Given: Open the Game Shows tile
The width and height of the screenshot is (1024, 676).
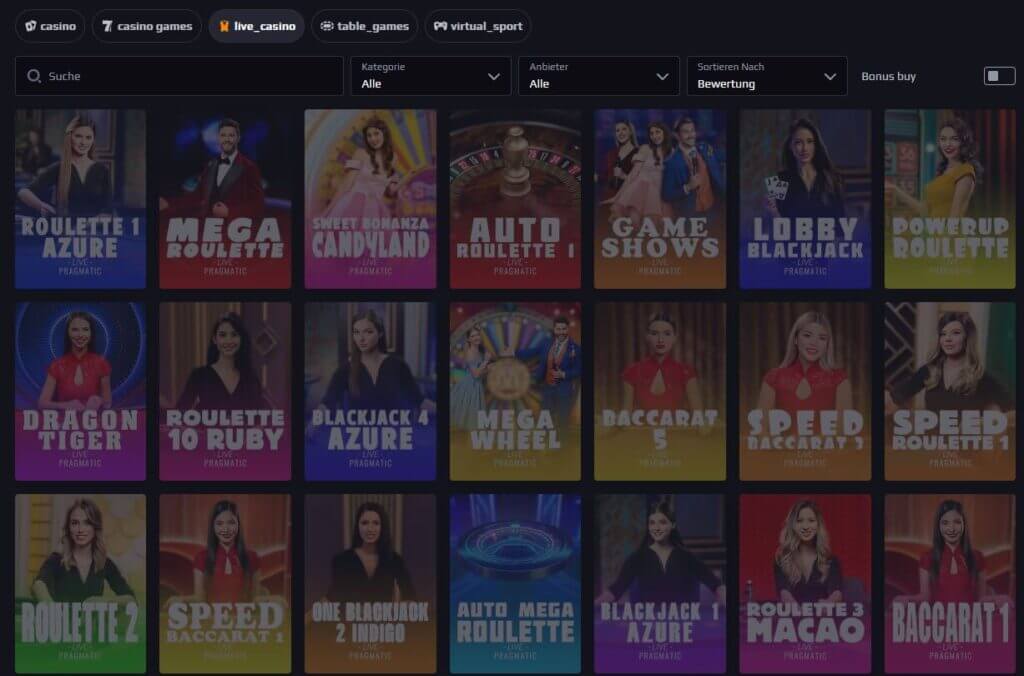Looking at the screenshot, I should click(660, 199).
